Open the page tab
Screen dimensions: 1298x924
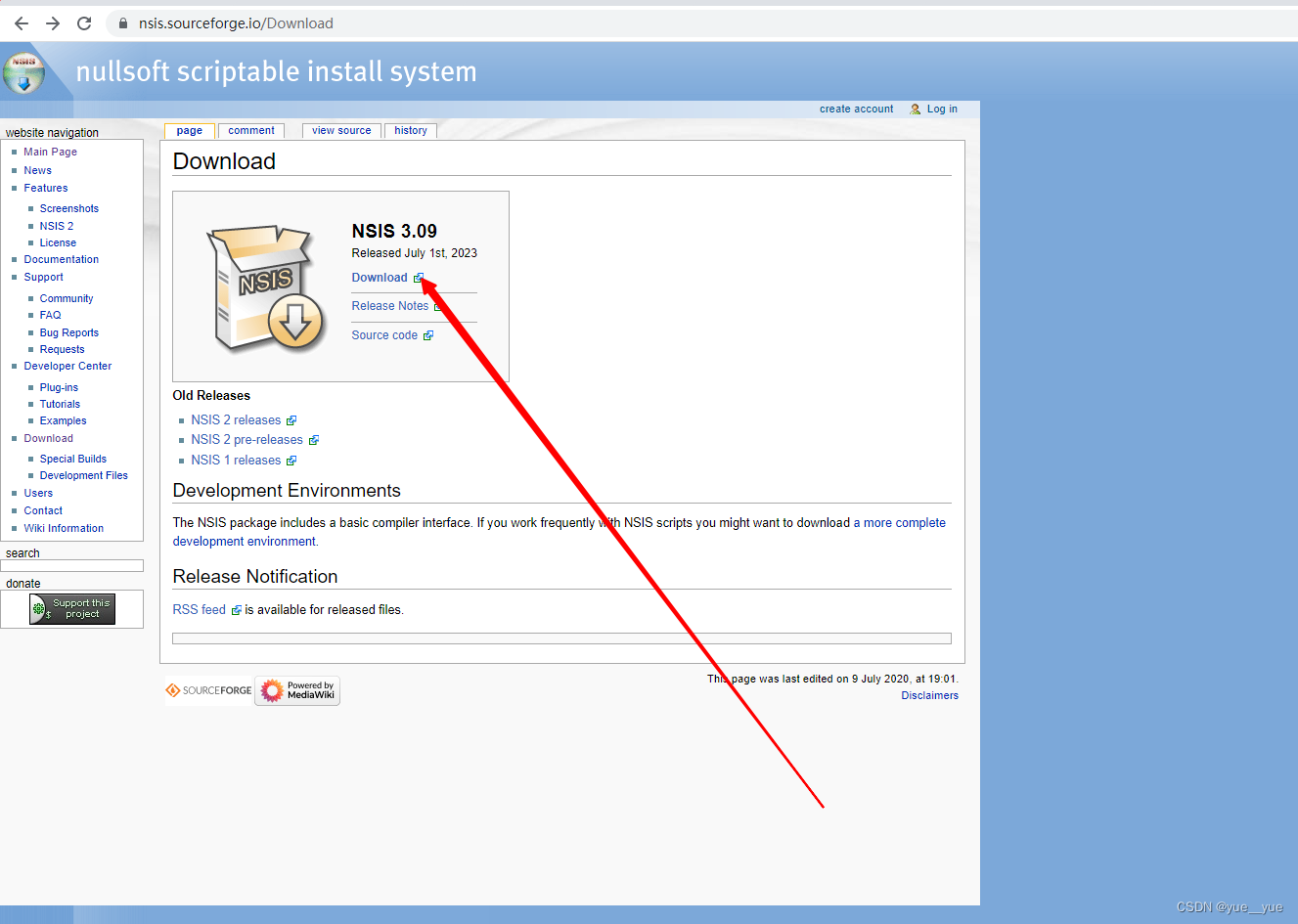pos(190,131)
